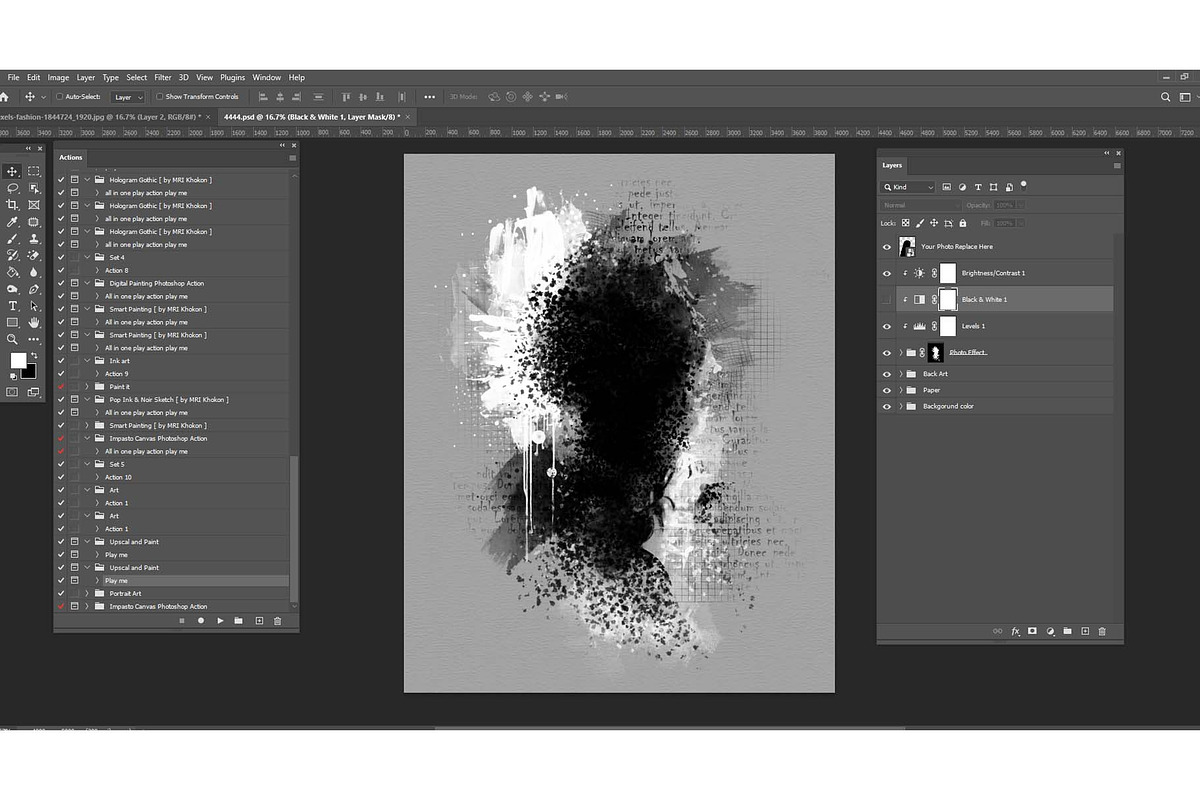
Task: Open the Image menu
Action: coord(59,77)
